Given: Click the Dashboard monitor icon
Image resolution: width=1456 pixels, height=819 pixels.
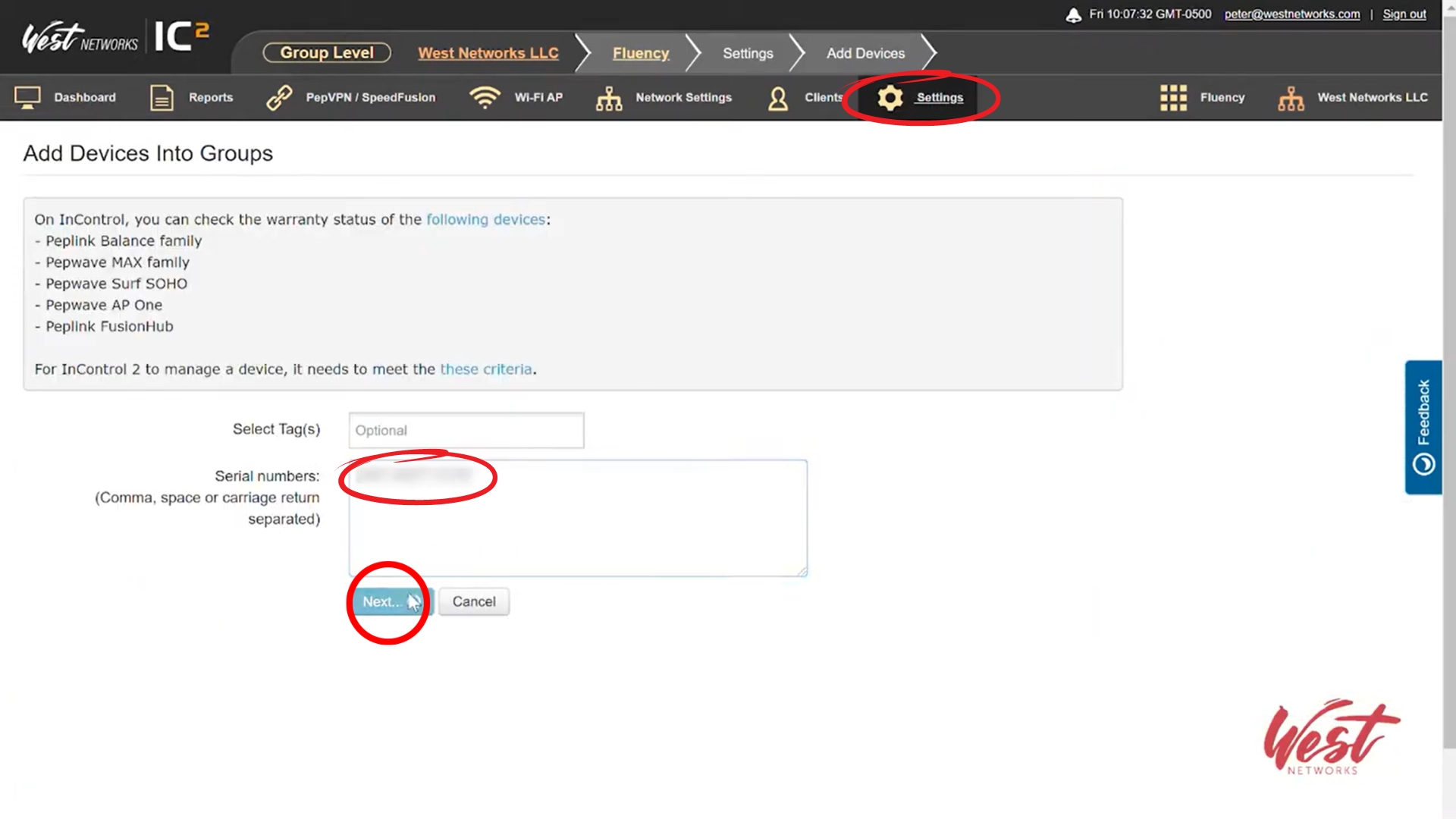Looking at the screenshot, I should 28,98.
